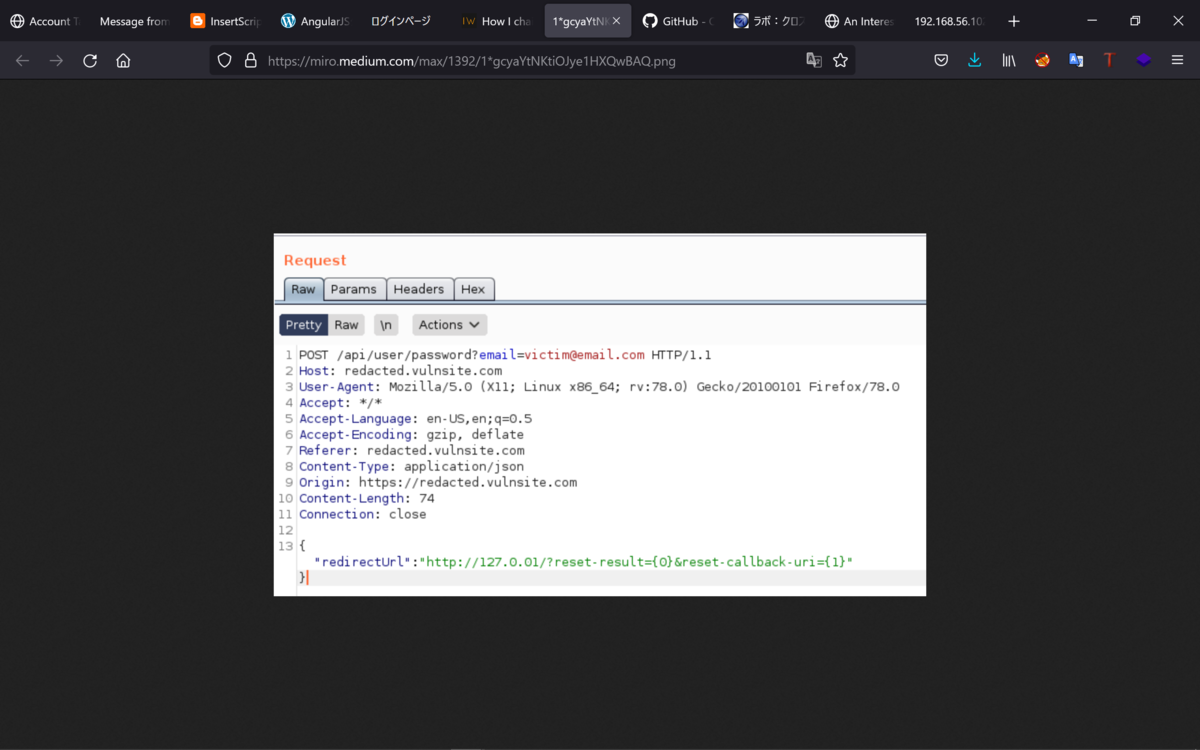The image size is (1200, 750).
Task: Click the Accept-Language header line
Action: click(415, 419)
